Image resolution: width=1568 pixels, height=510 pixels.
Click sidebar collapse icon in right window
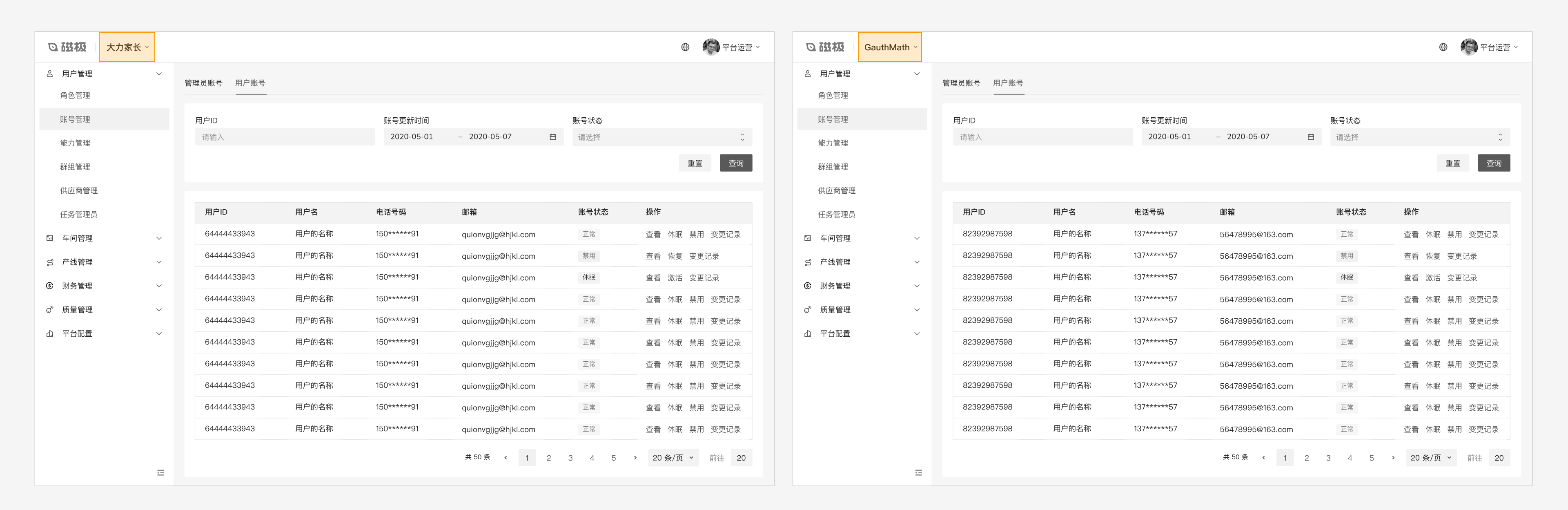(x=918, y=472)
